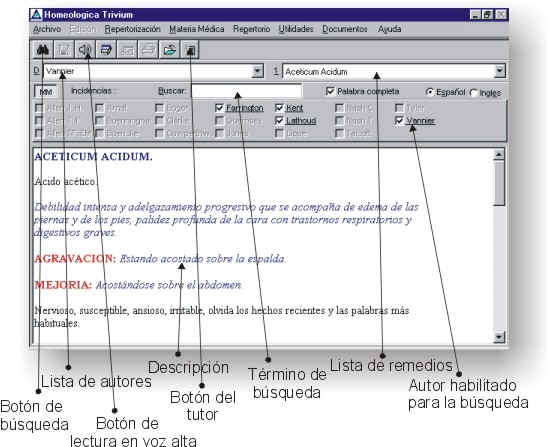Click the greyed-out printer toolbar icon
Screen dimensions: 550x447
click(148, 49)
